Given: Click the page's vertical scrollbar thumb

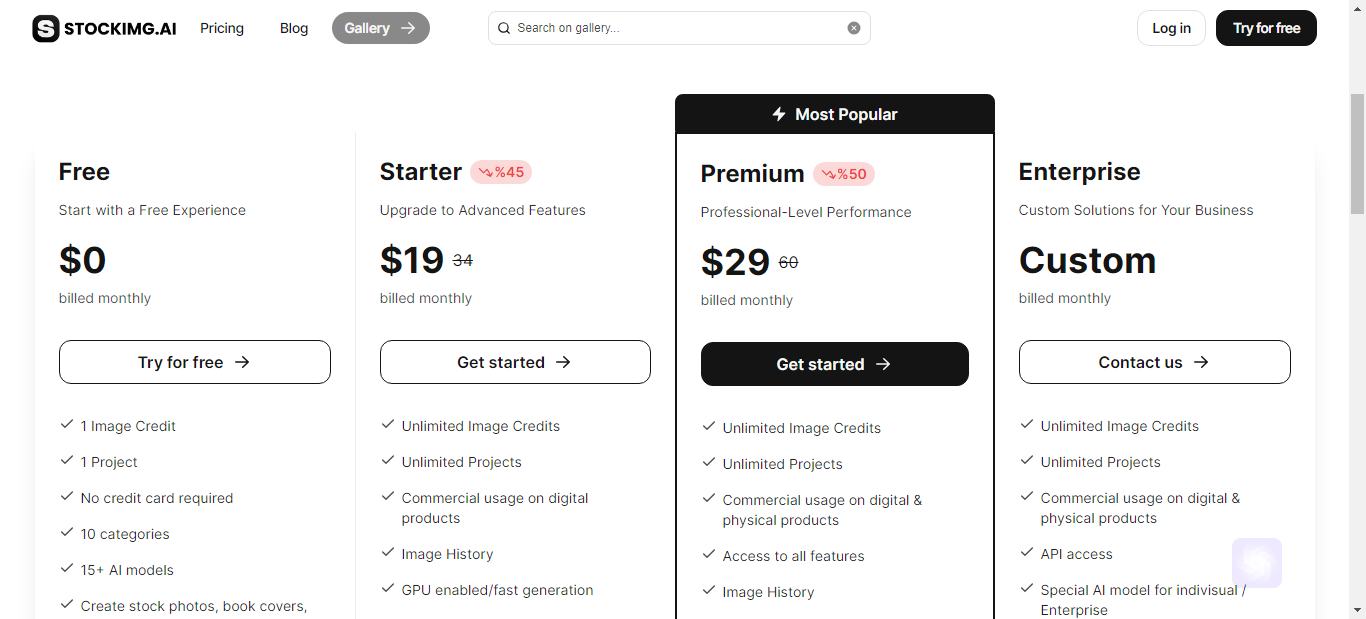Looking at the screenshot, I should point(1357,154).
